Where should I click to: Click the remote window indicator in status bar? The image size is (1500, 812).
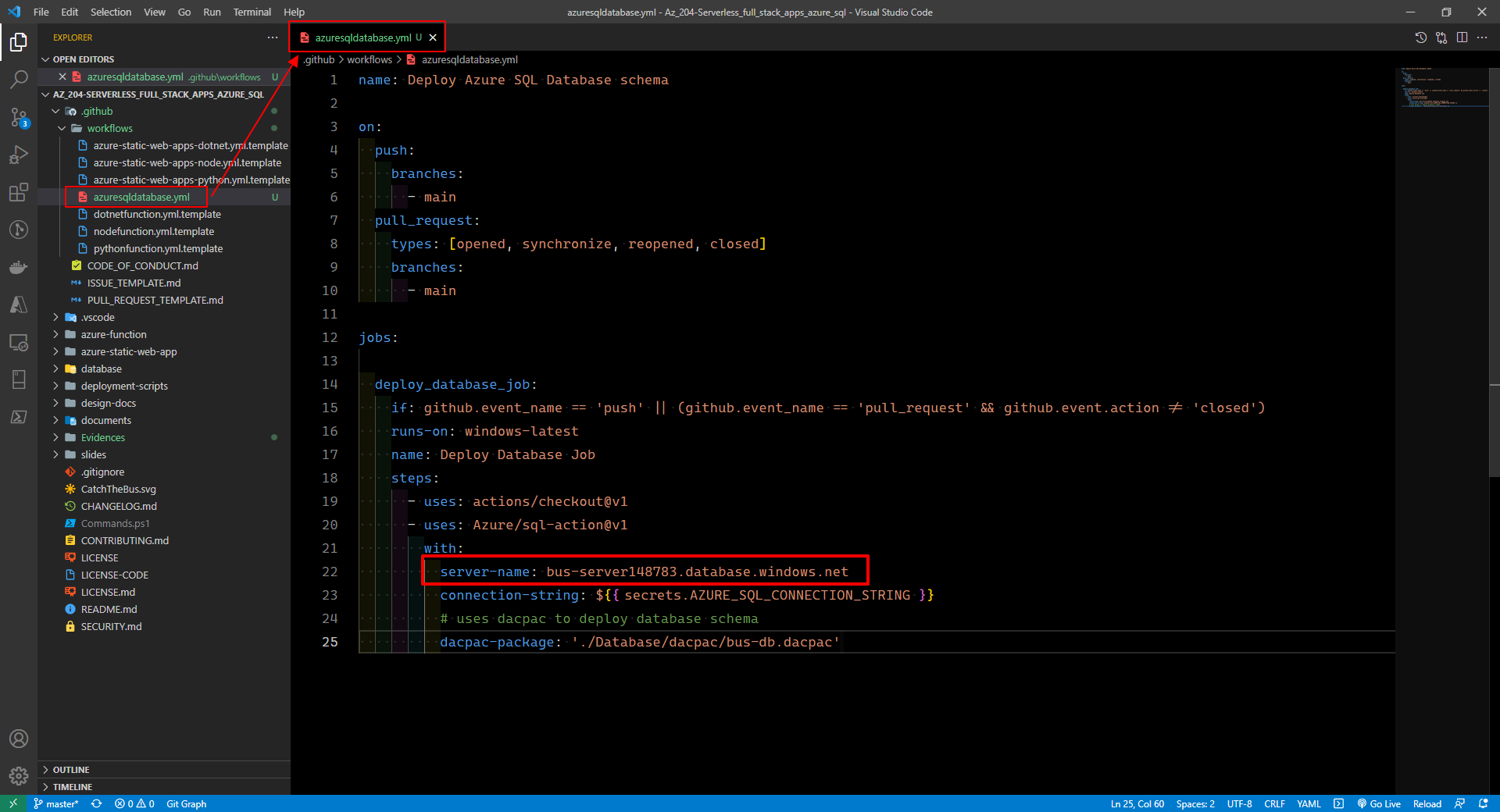[x=13, y=803]
